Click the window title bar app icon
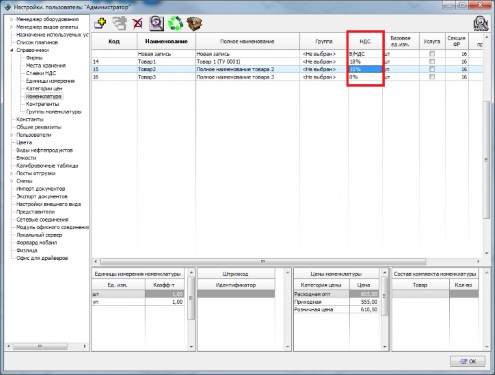 coord(7,7)
